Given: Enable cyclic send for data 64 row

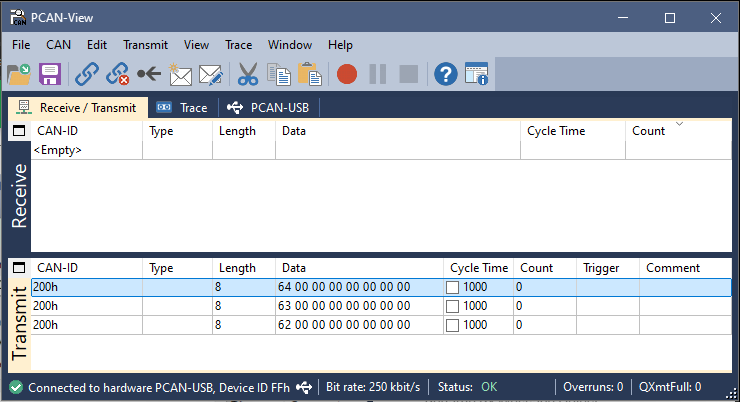Looking at the screenshot, I should tap(452, 287).
